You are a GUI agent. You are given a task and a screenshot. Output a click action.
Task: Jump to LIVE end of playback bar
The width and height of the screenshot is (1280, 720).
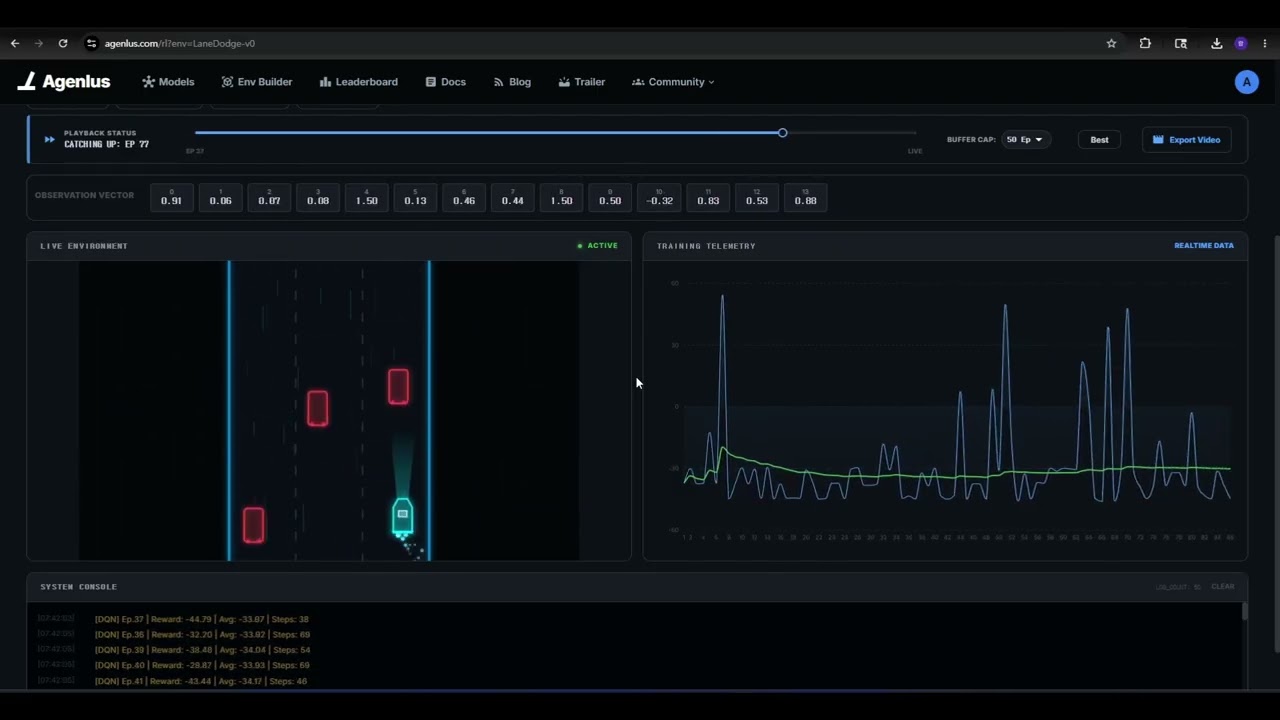pyautogui.click(x=915, y=151)
